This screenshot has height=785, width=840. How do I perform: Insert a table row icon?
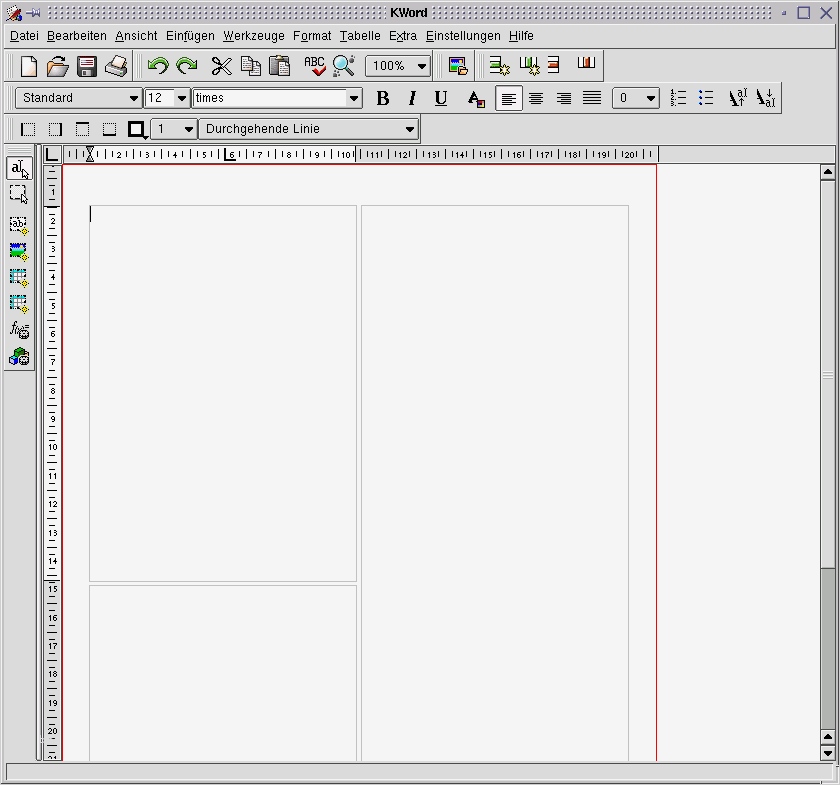tap(500, 65)
